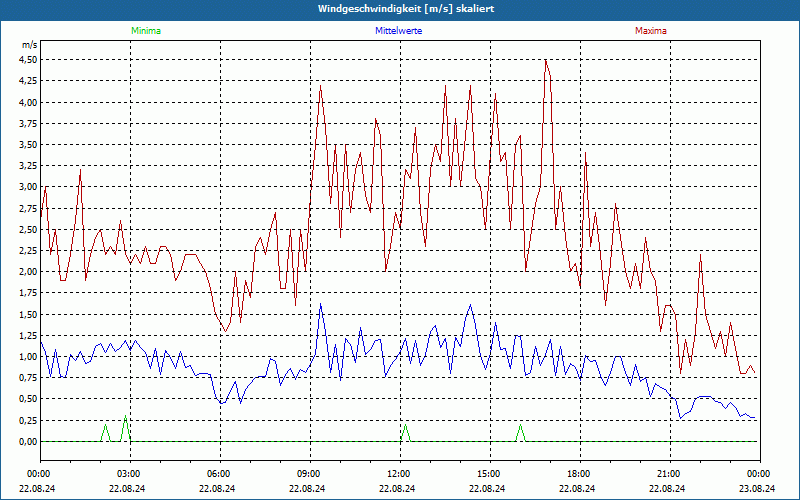
Task: Click the 0,00 y-axis value
Action: pos(28,442)
